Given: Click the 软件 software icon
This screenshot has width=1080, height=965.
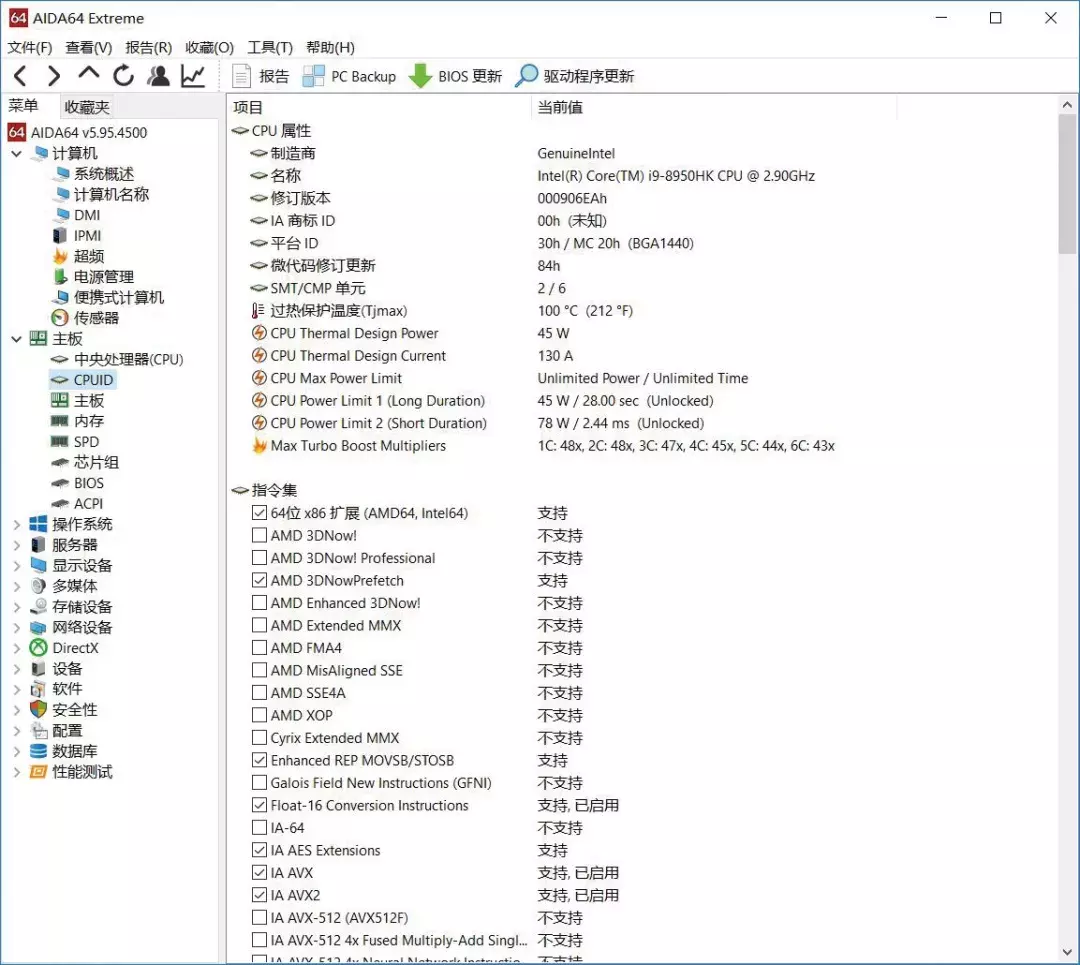Looking at the screenshot, I should pyautogui.click(x=39, y=689).
